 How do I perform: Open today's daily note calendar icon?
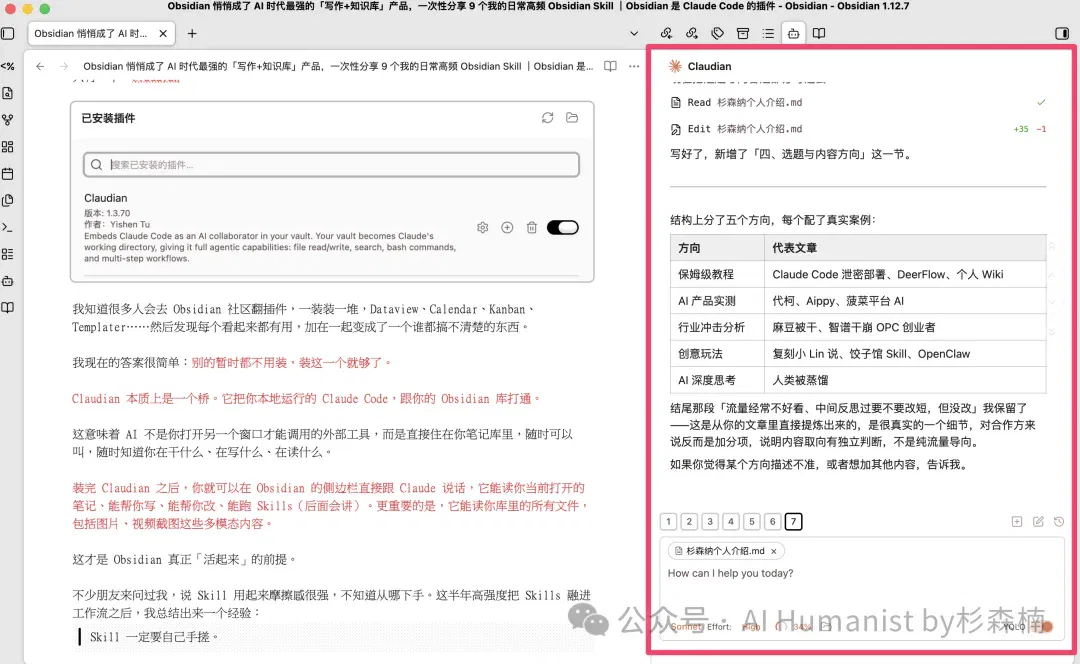(x=8, y=174)
